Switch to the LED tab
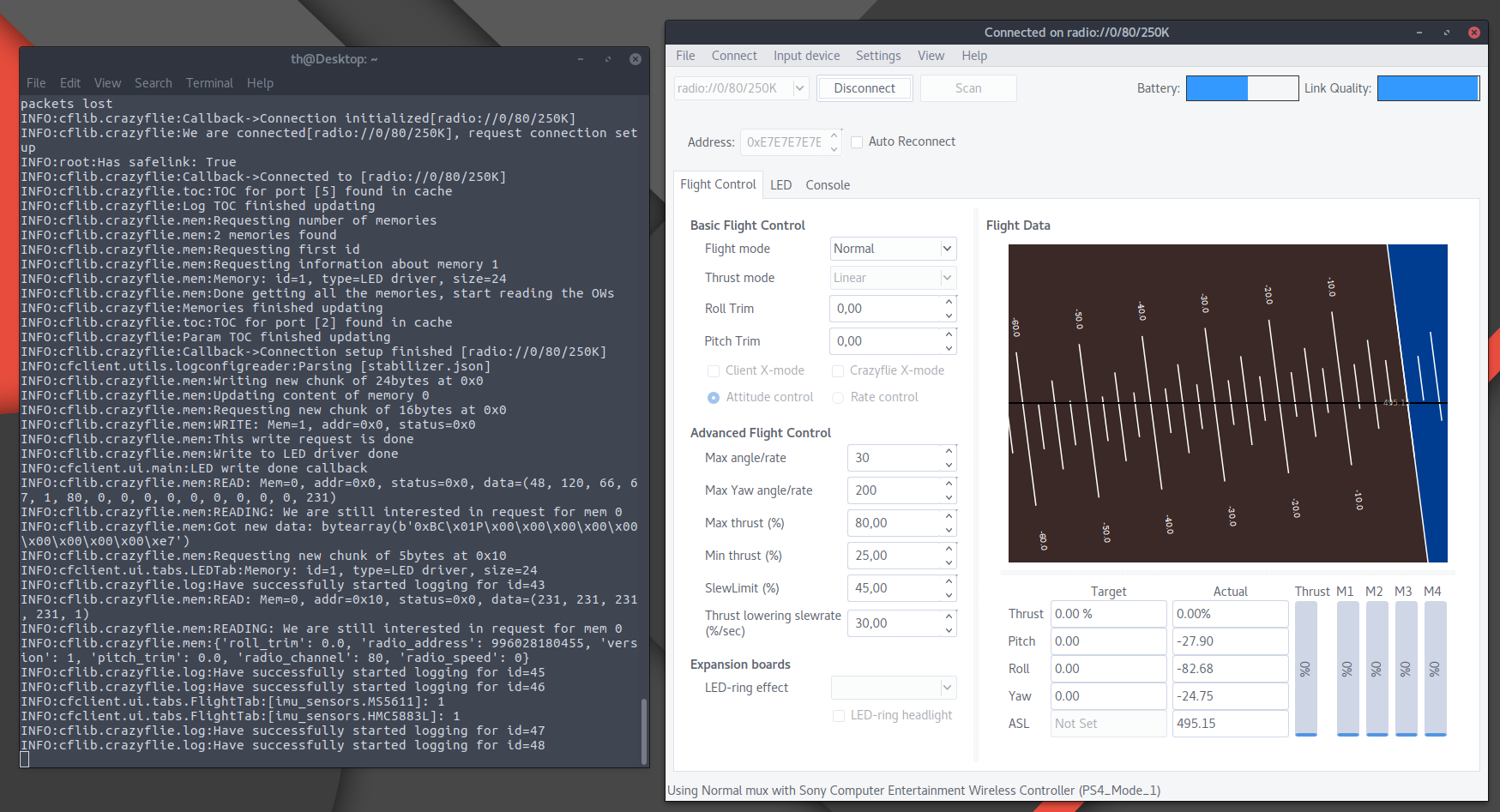 [780, 185]
